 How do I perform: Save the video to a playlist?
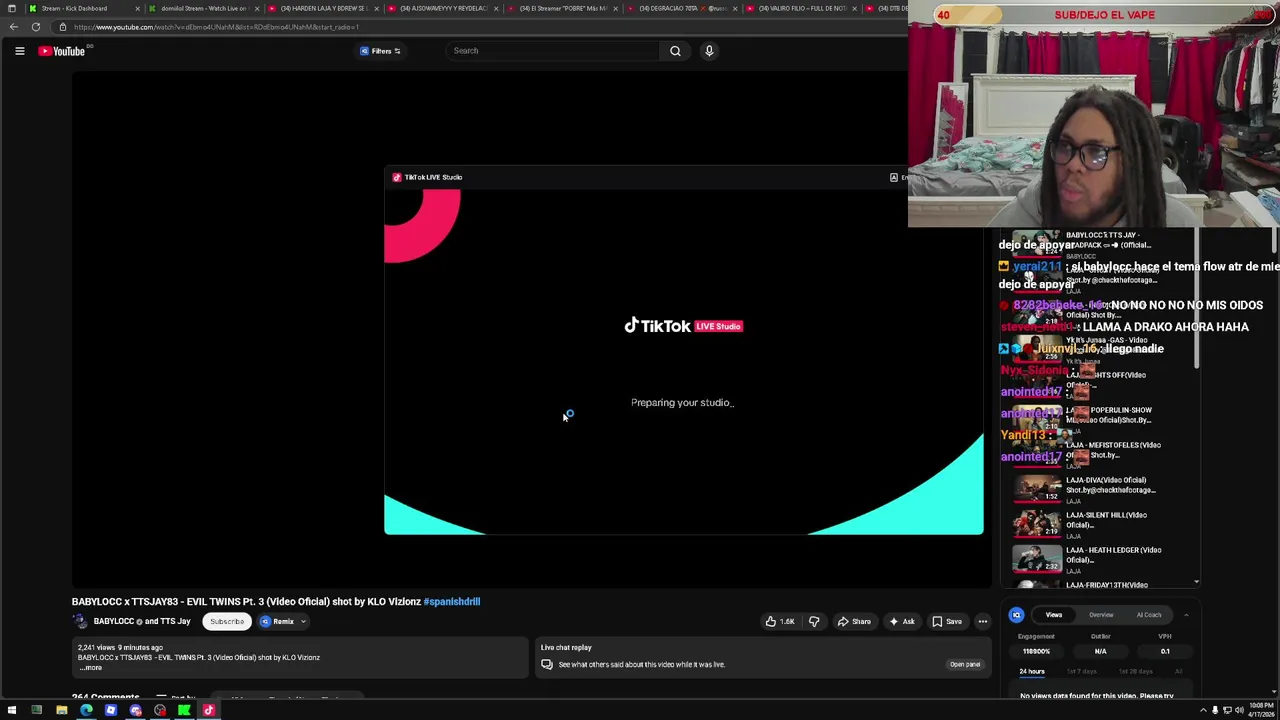946,622
